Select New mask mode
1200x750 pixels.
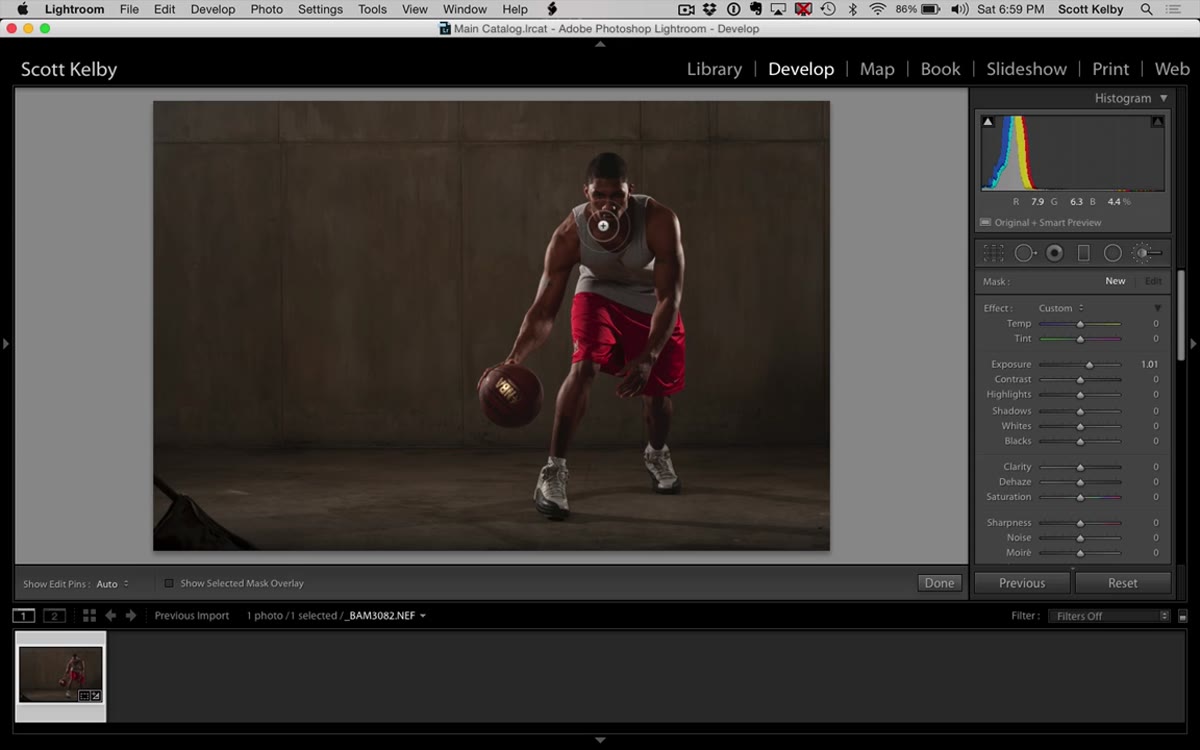click(1115, 281)
